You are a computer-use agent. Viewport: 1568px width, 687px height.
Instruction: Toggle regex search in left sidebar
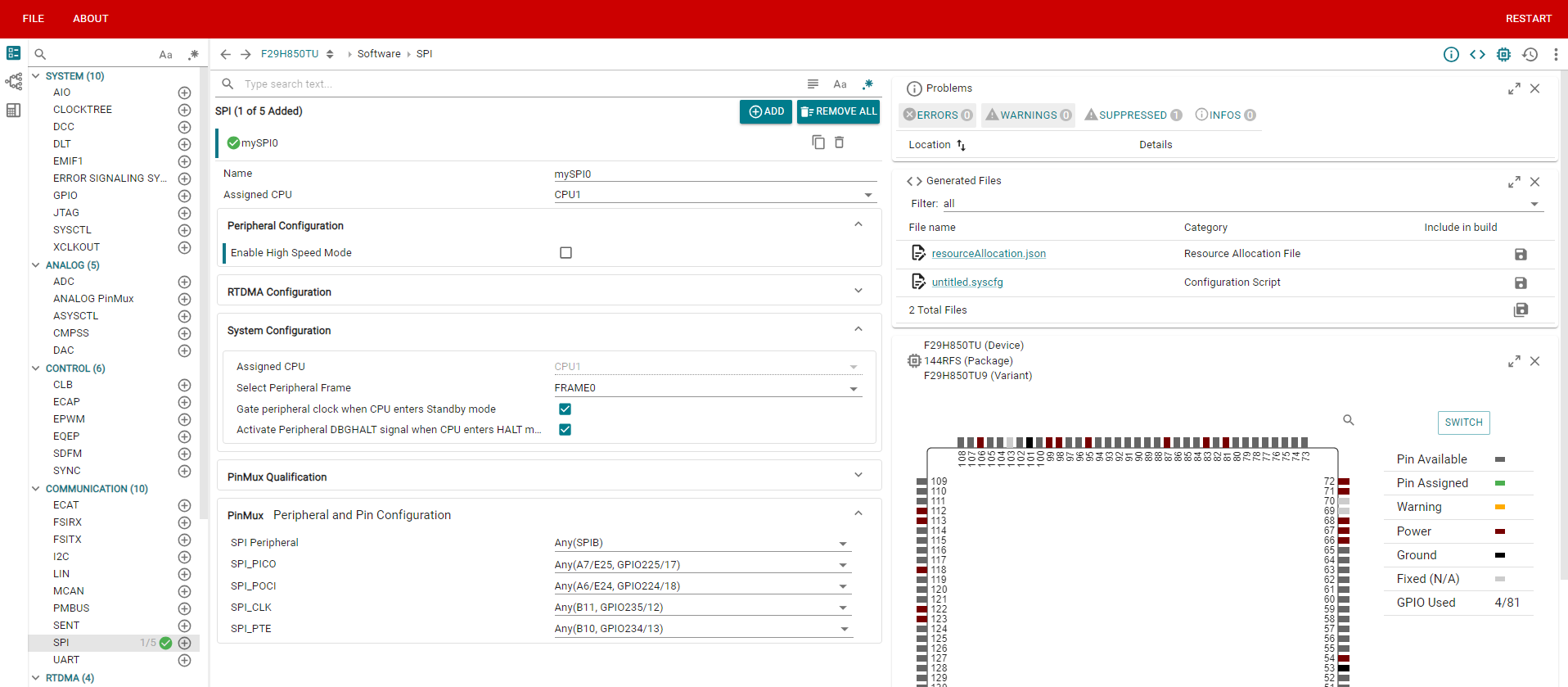click(x=193, y=55)
